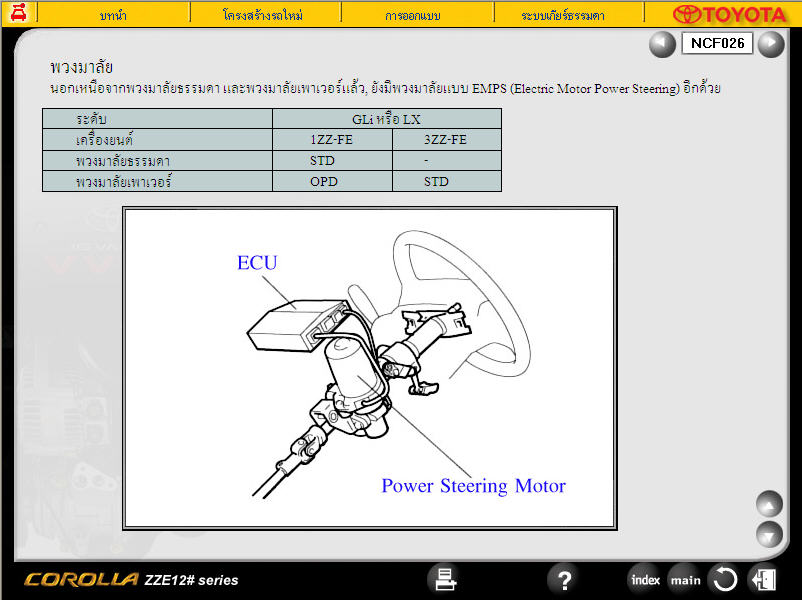This screenshot has height=600, width=802.
Task: Click the COROLLA ZZE12# series logo
Action: click(x=131, y=580)
